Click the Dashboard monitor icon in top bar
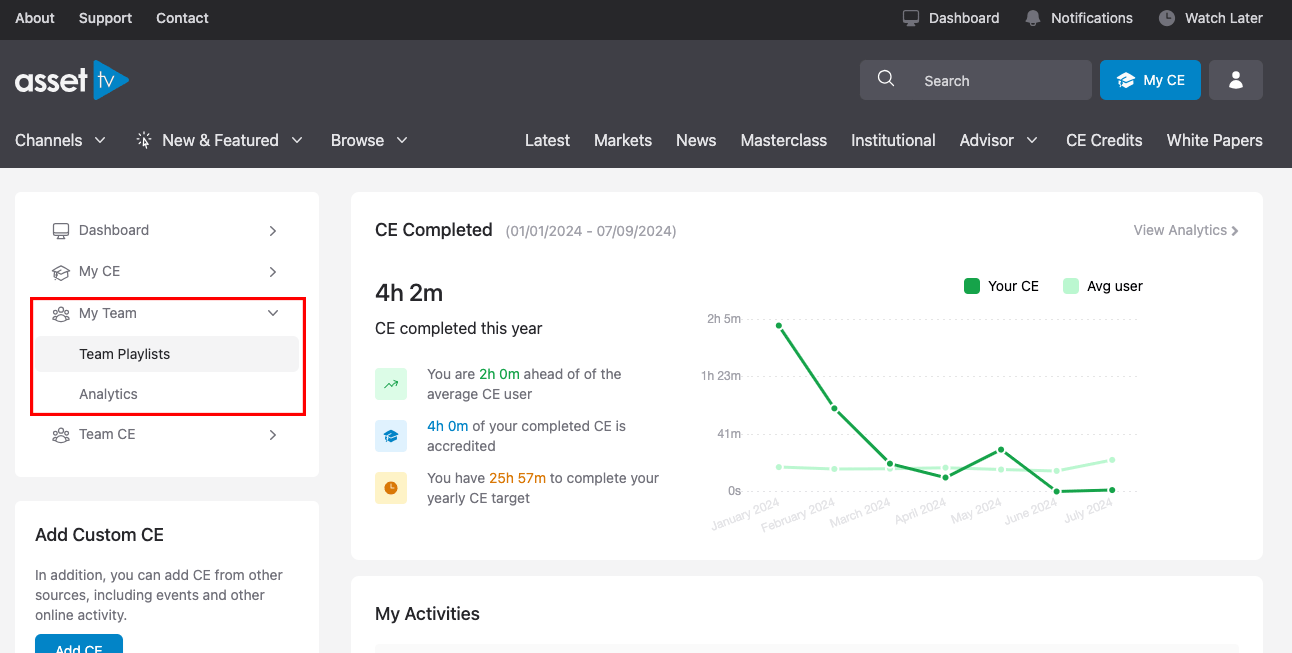Image resolution: width=1292 pixels, height=653 pixels. (x=910, y=18)
